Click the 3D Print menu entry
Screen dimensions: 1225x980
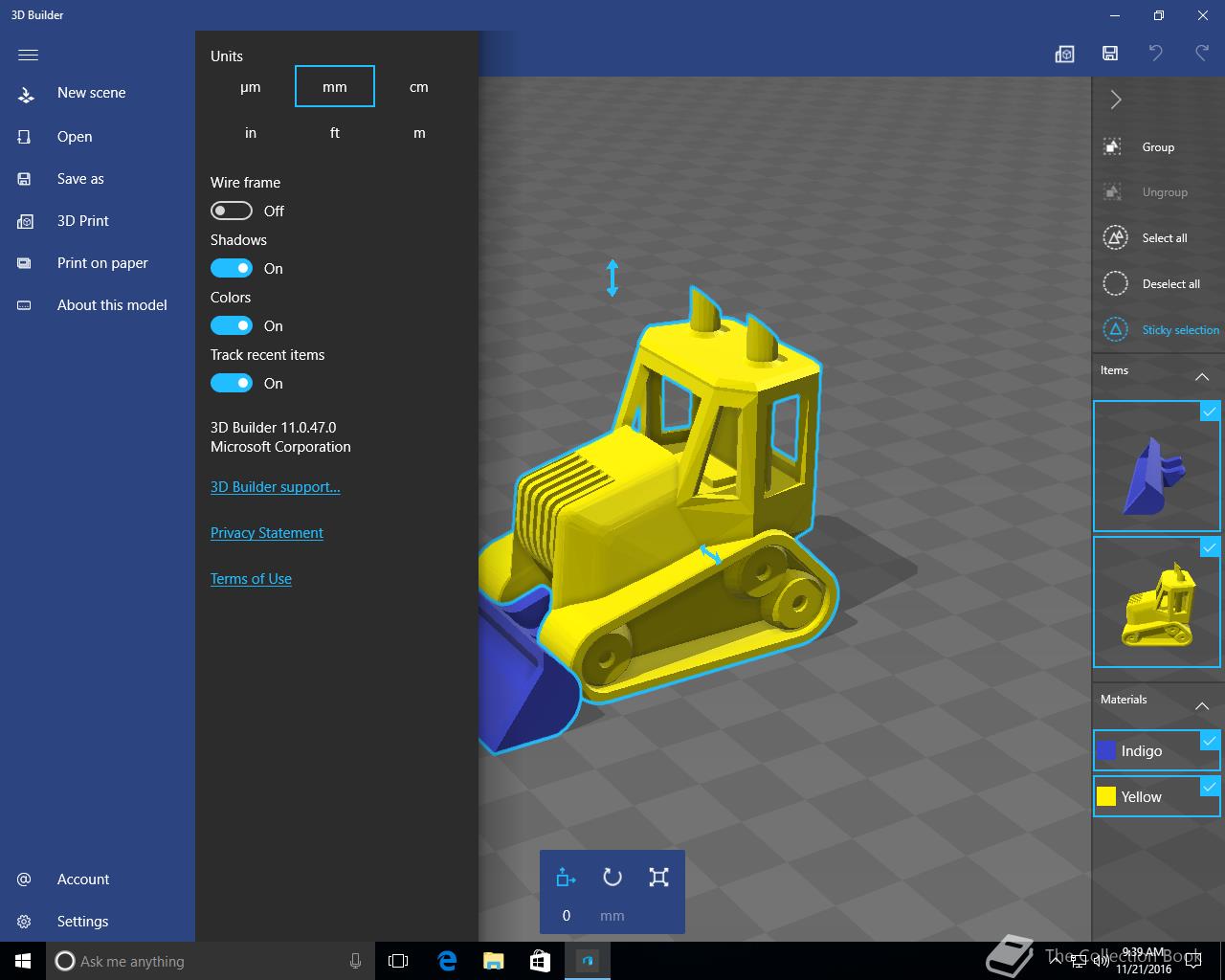[98, 221]
